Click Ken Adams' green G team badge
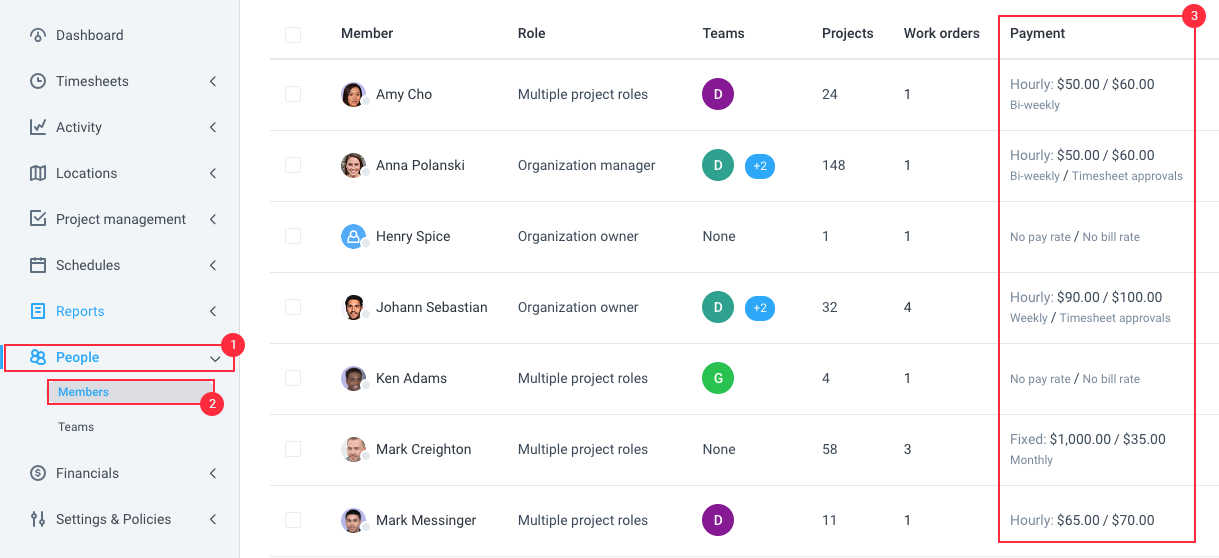The height and width of the screenshot is (558, 1219). [718, 378]
